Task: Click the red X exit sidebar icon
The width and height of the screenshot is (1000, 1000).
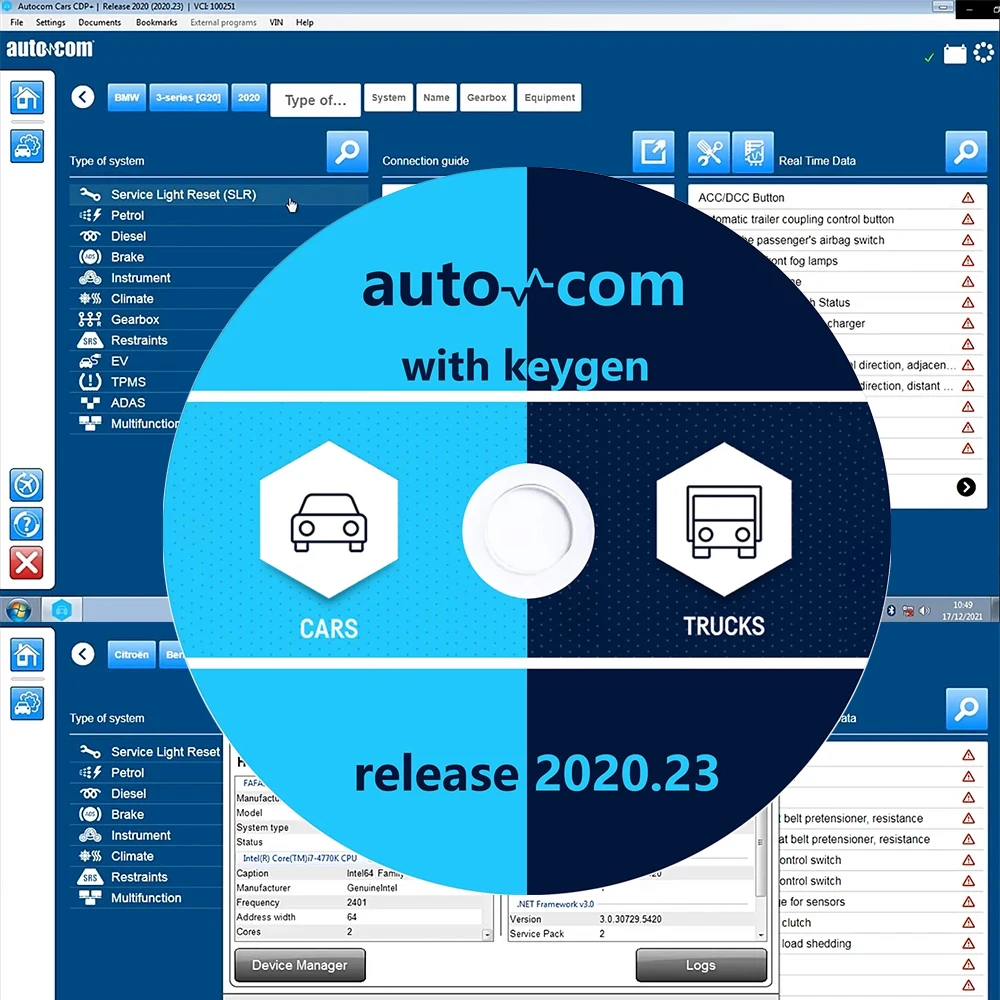Action: [26, 563]
